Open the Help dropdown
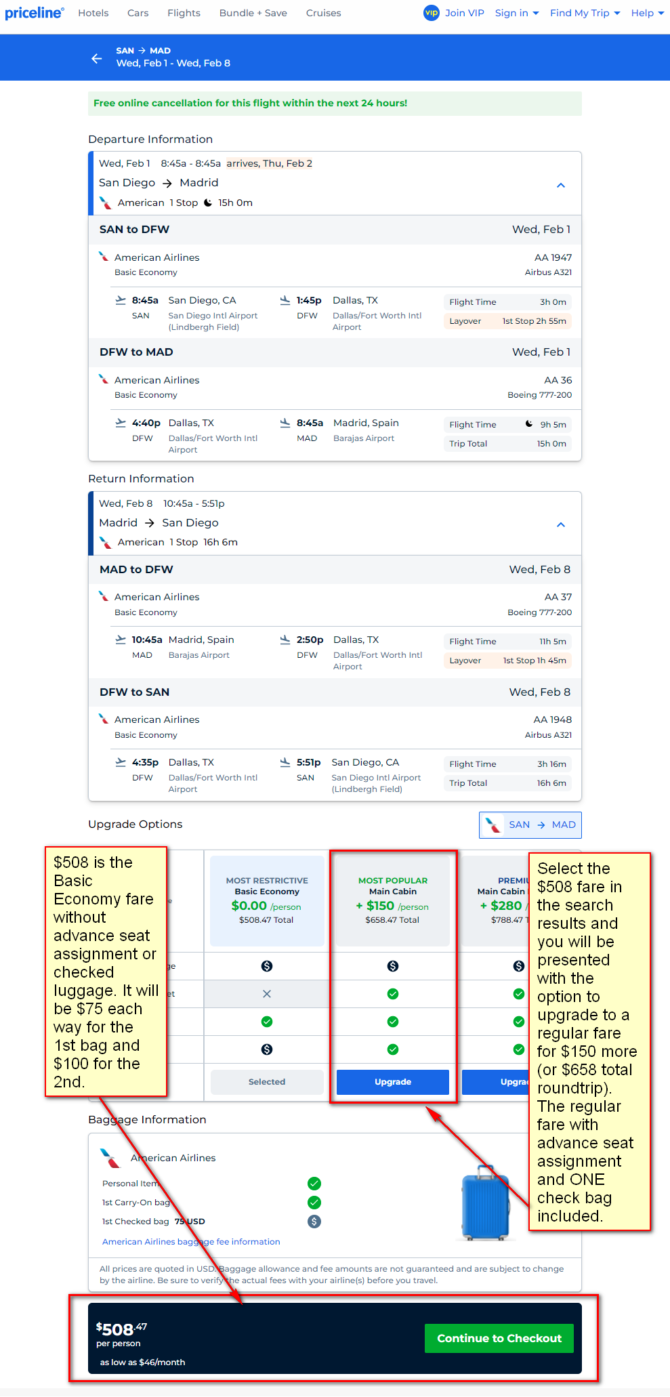The height and width of the screenshot is (1397, 670). click(646, 13)
